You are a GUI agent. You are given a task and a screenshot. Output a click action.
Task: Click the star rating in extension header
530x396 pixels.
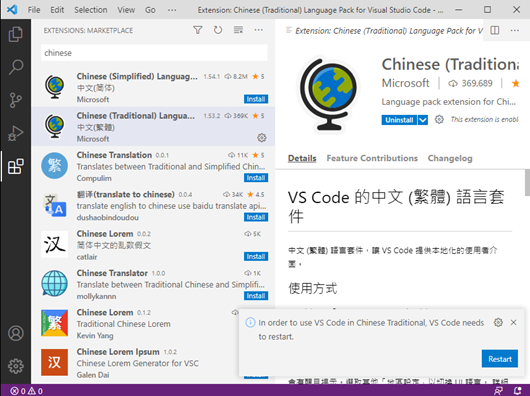[x=515, y=83]
